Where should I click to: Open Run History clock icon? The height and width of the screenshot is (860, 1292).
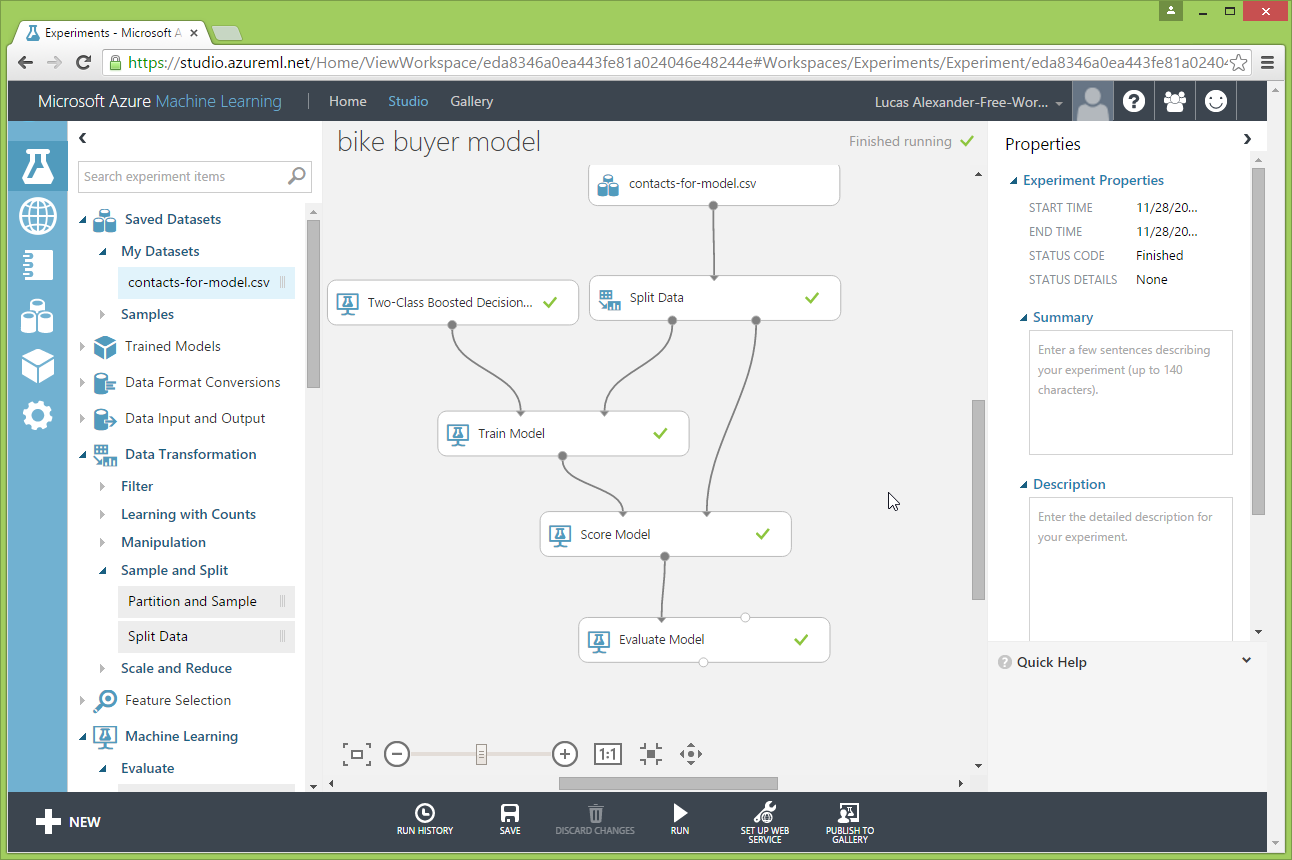point(425,813)
